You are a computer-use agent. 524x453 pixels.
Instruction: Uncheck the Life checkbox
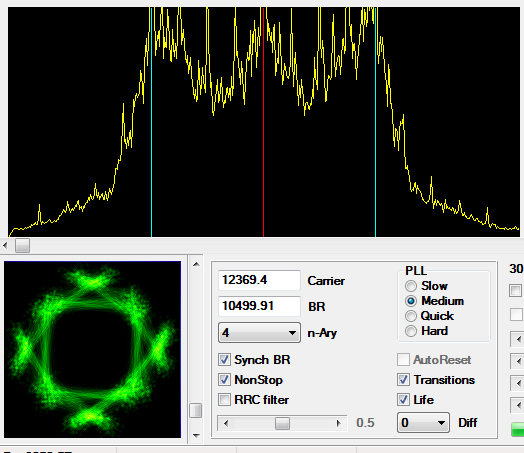(403, 400)
